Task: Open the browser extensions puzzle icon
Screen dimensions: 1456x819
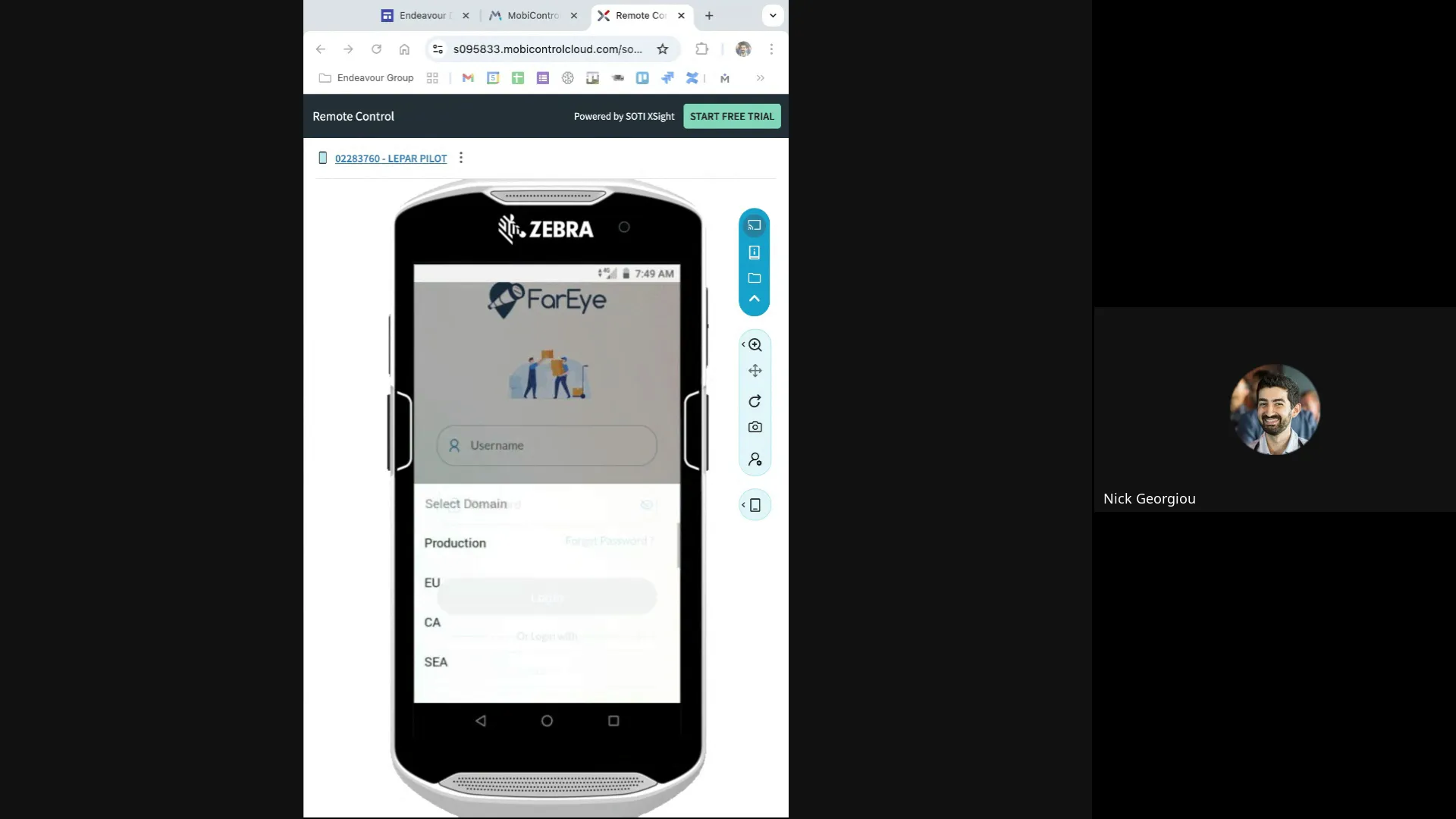Action: pyautogui.click(x=702, y=49)
